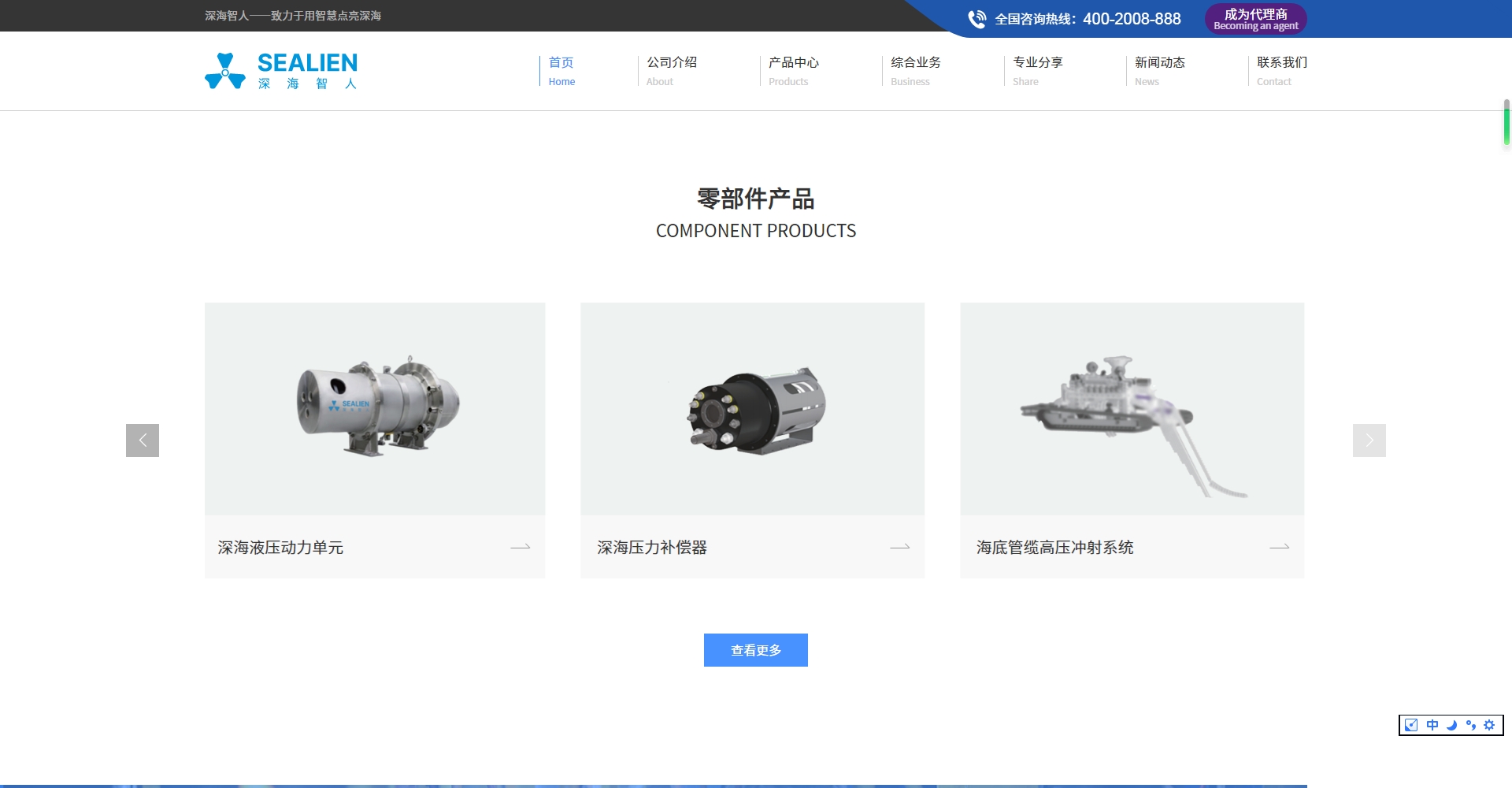This screenshot has width=1512, height=788.
Task: Click the 查看更多 button
Action: pos(755,650)
